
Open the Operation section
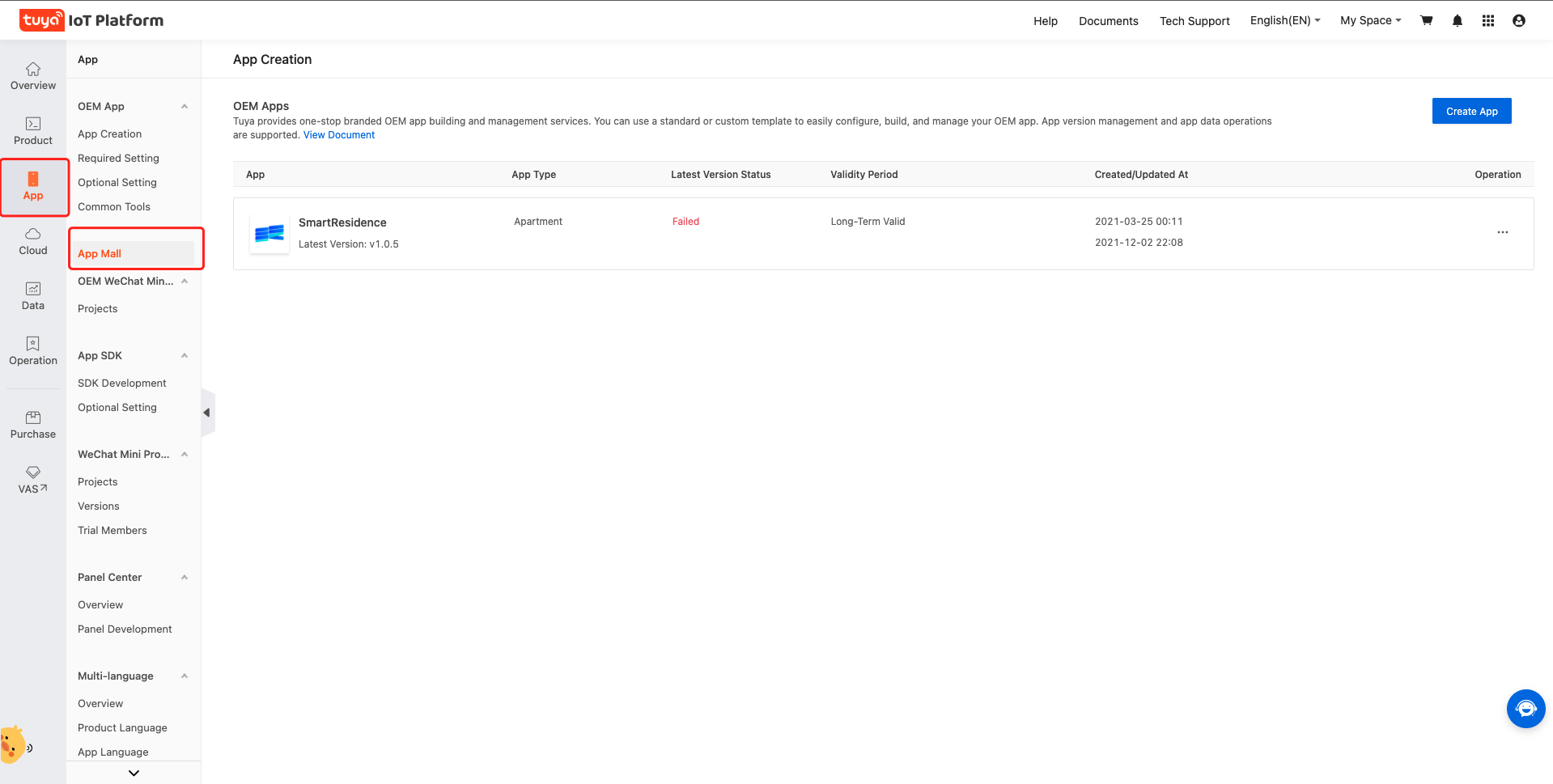(x=32, y=350)
